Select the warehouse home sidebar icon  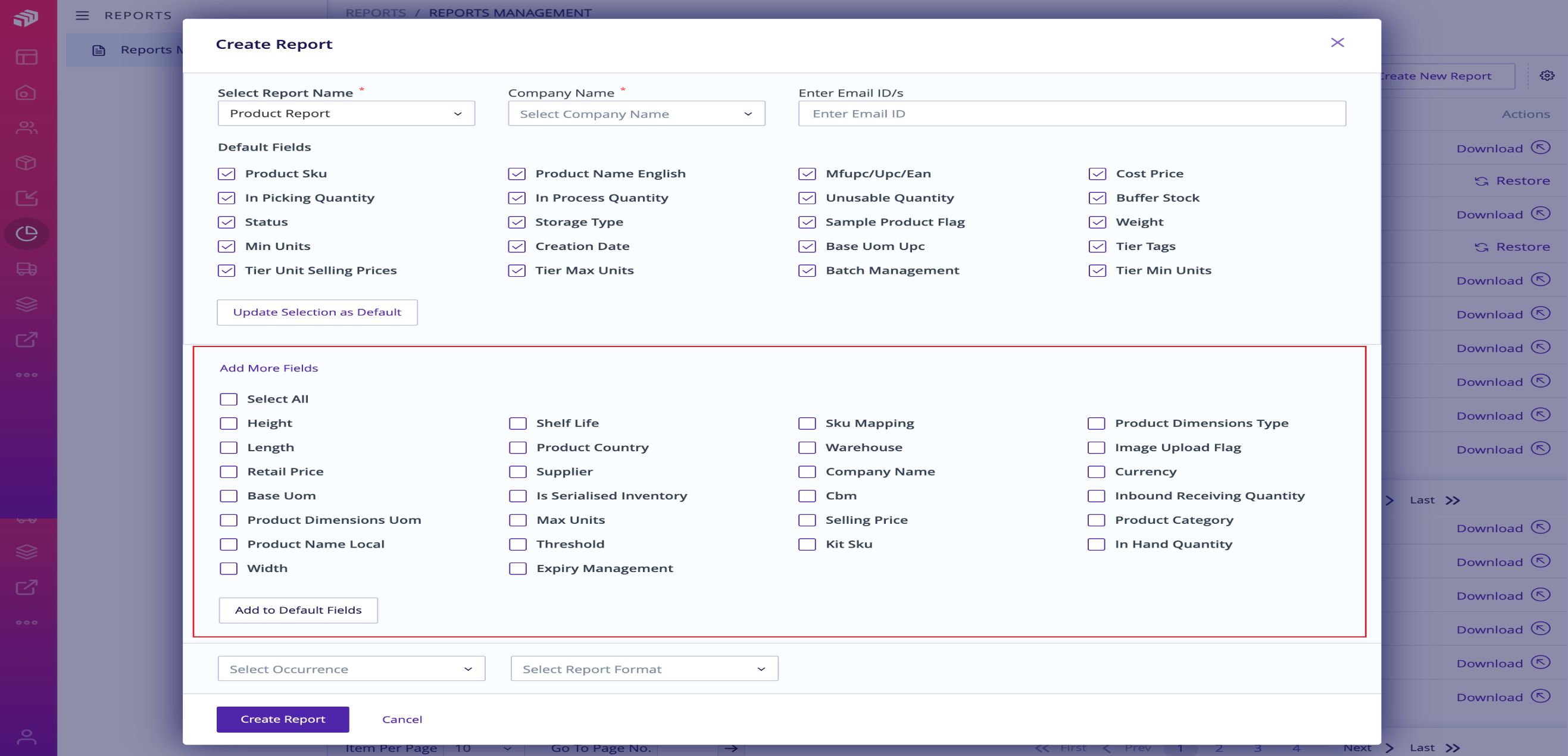[x=27, y=92]
